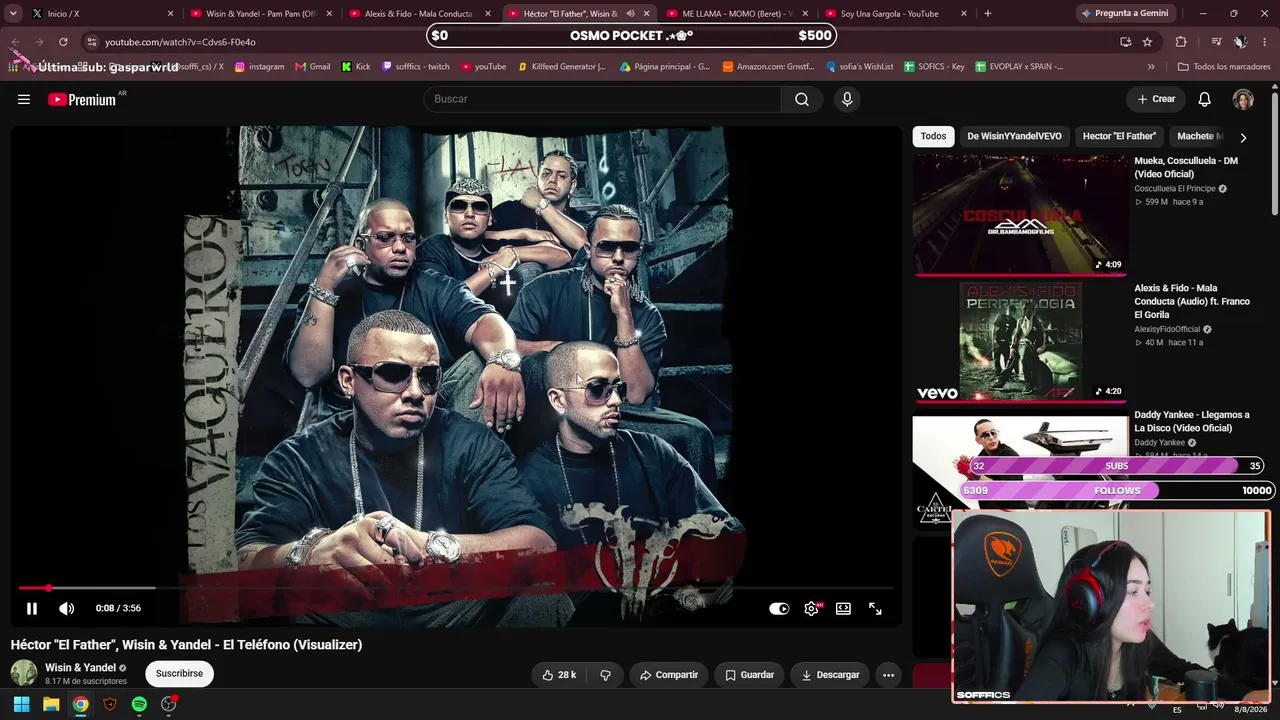Open Brave browser from the taskbar
This screenshot has width=1280, height=720.
point(110,704)
